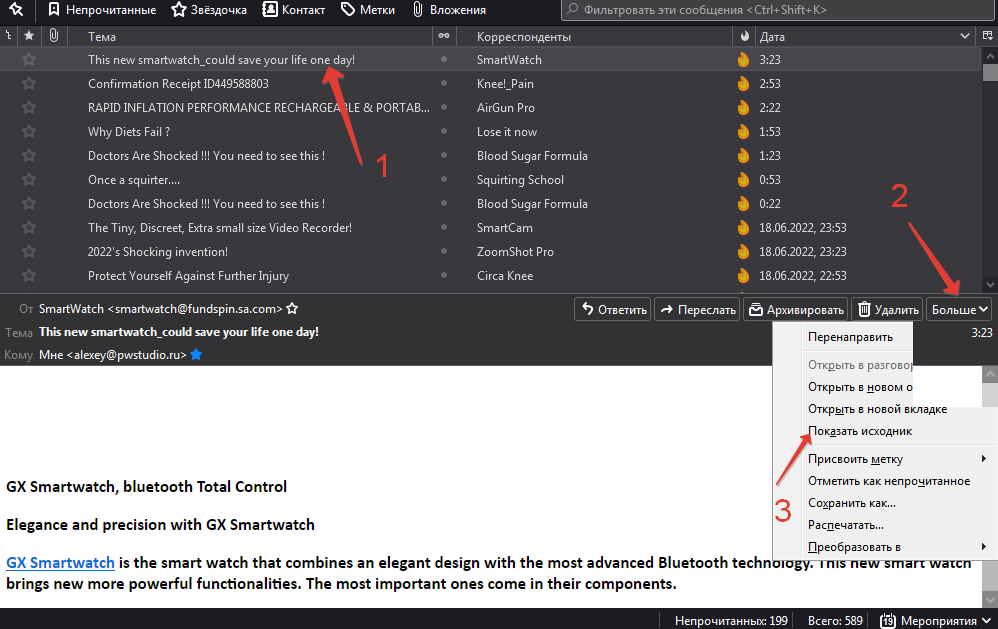Toggle the Contact quick filter
This screenshot has height=629, width=998.
pyautogui.click(x=294, y=10)
